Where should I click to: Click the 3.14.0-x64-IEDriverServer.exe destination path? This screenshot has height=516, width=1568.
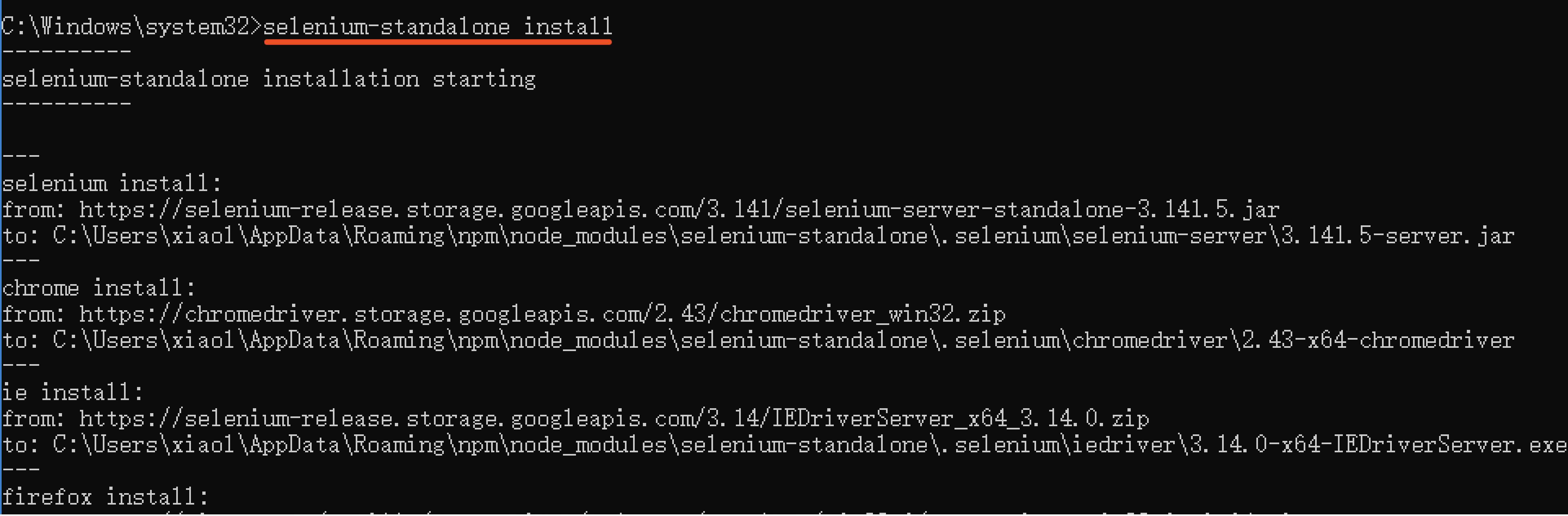point(810,445)
